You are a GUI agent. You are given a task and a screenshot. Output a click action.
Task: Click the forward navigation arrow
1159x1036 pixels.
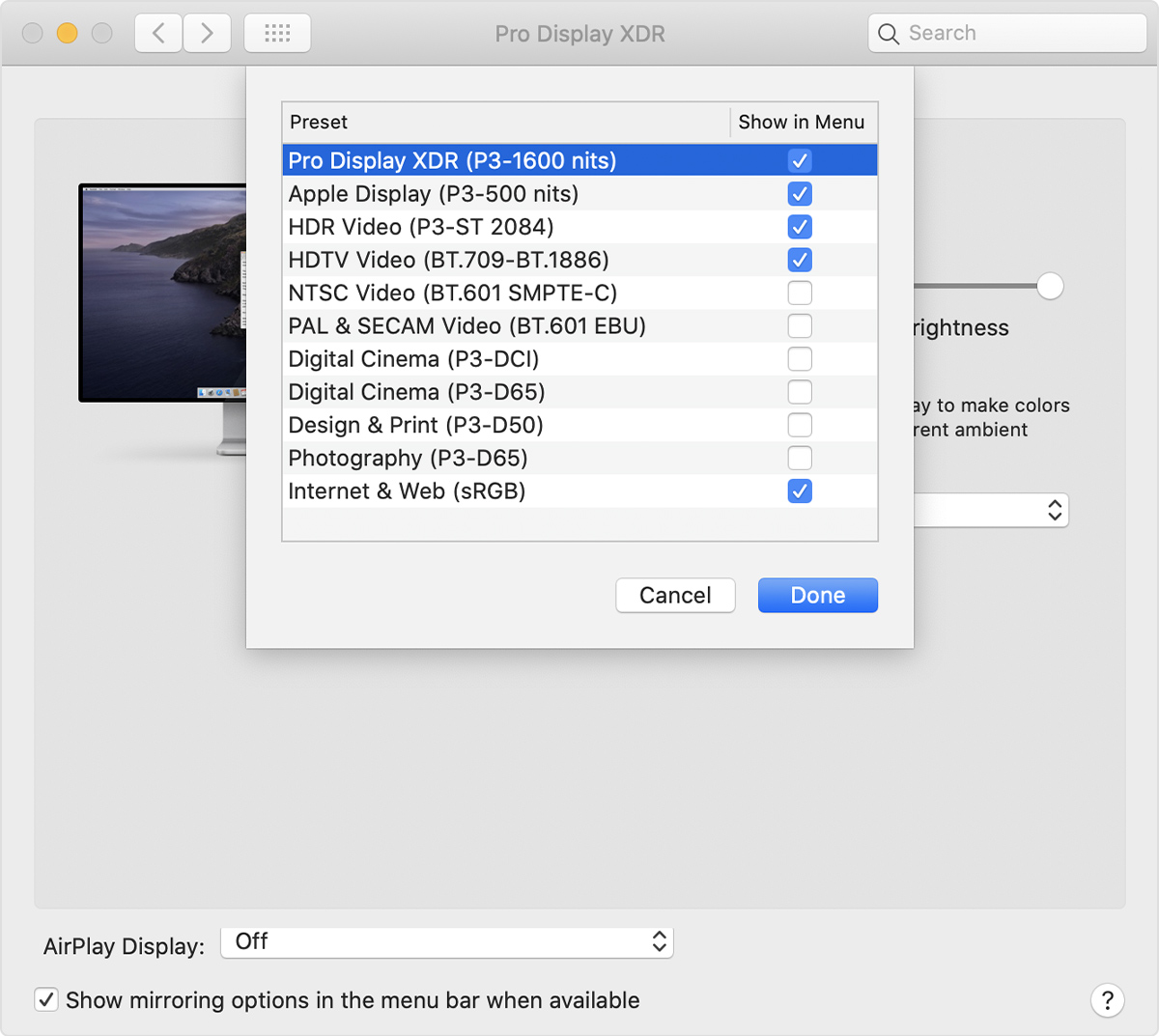(x=206, y=32)
